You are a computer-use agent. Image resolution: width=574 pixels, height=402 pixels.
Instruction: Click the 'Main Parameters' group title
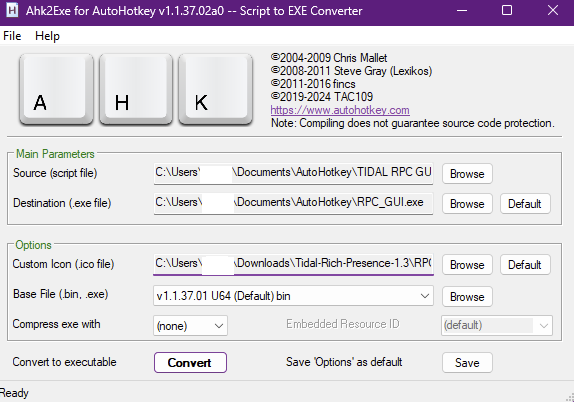click(x=55, y=154)
